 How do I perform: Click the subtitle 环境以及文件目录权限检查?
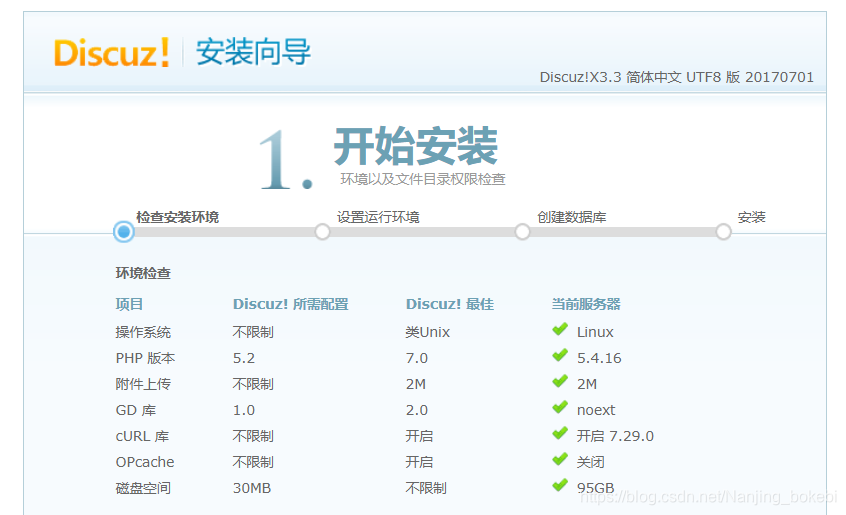[423, 179]
